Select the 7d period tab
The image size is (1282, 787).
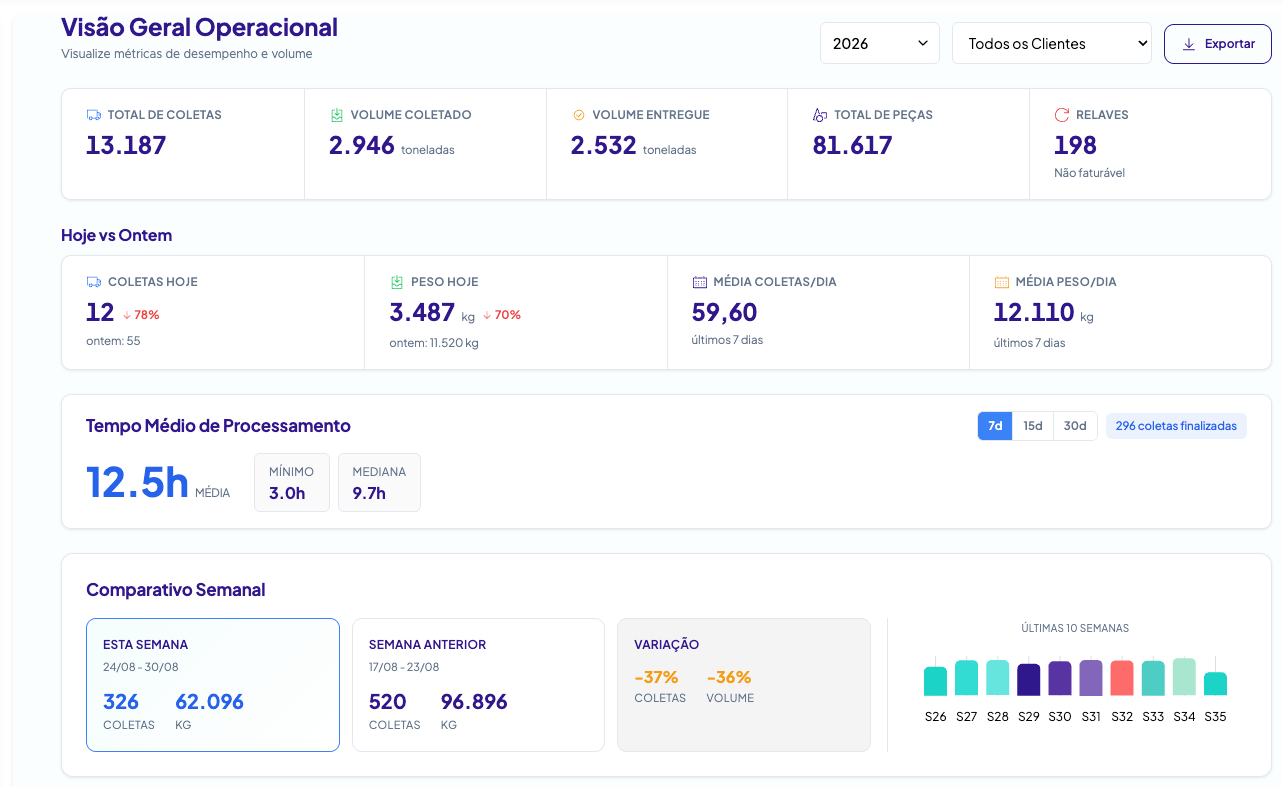tap(995, 426)
